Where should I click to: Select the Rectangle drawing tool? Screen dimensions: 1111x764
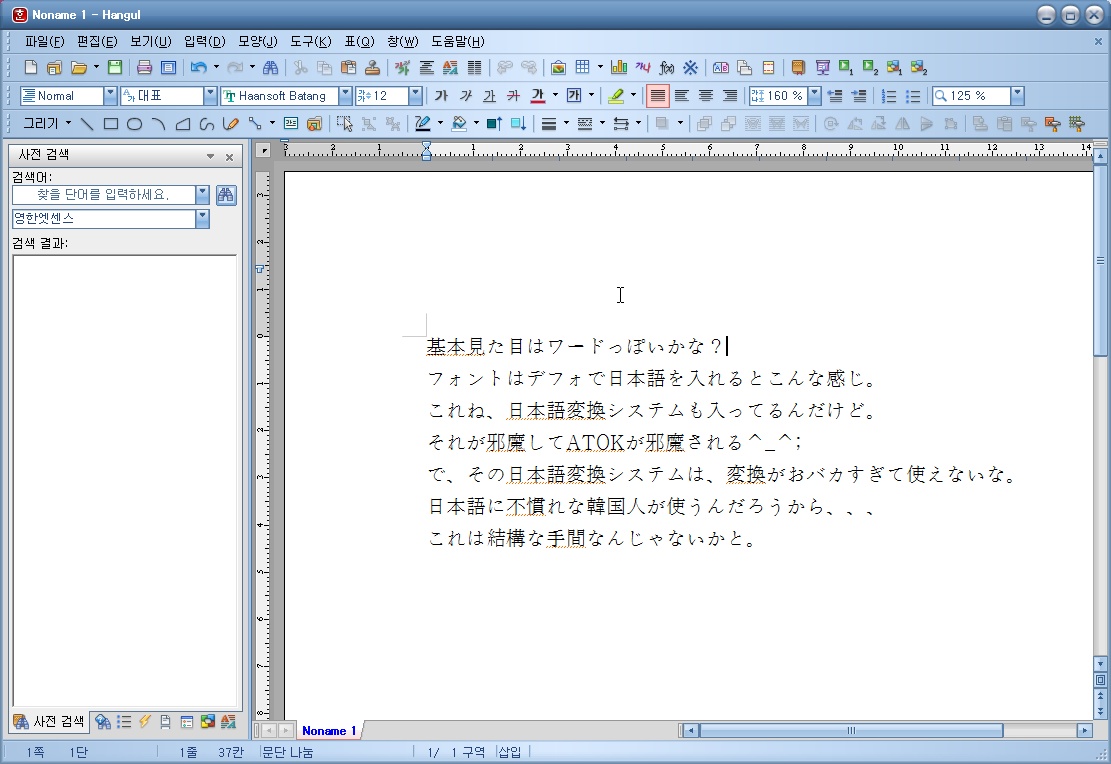[x=111, y=124]
